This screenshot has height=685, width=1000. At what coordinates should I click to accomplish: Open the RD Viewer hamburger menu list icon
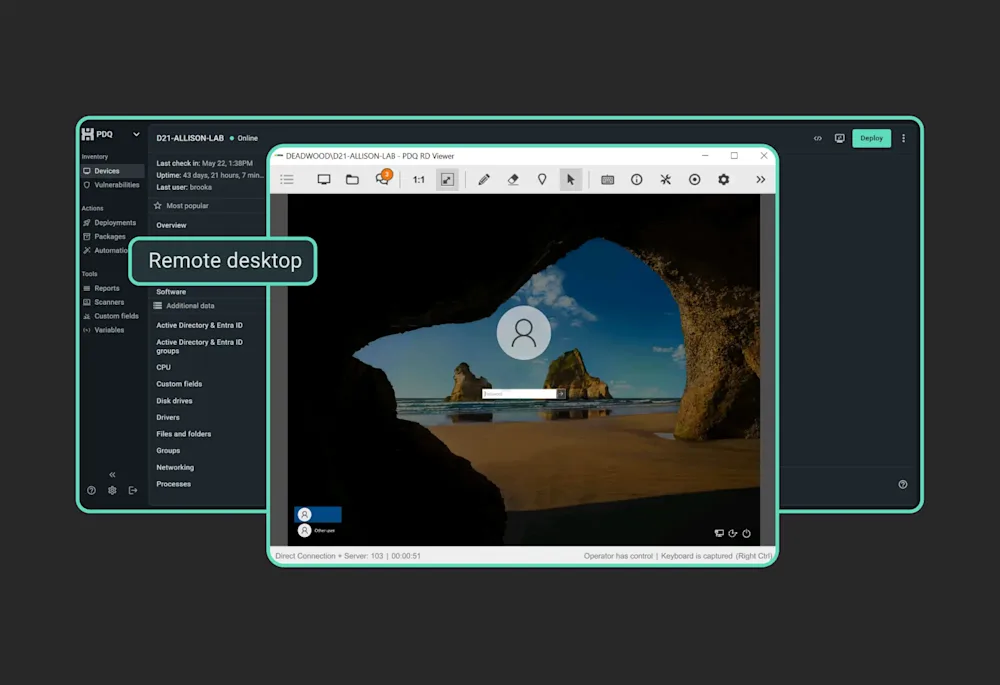pos(287,180)
